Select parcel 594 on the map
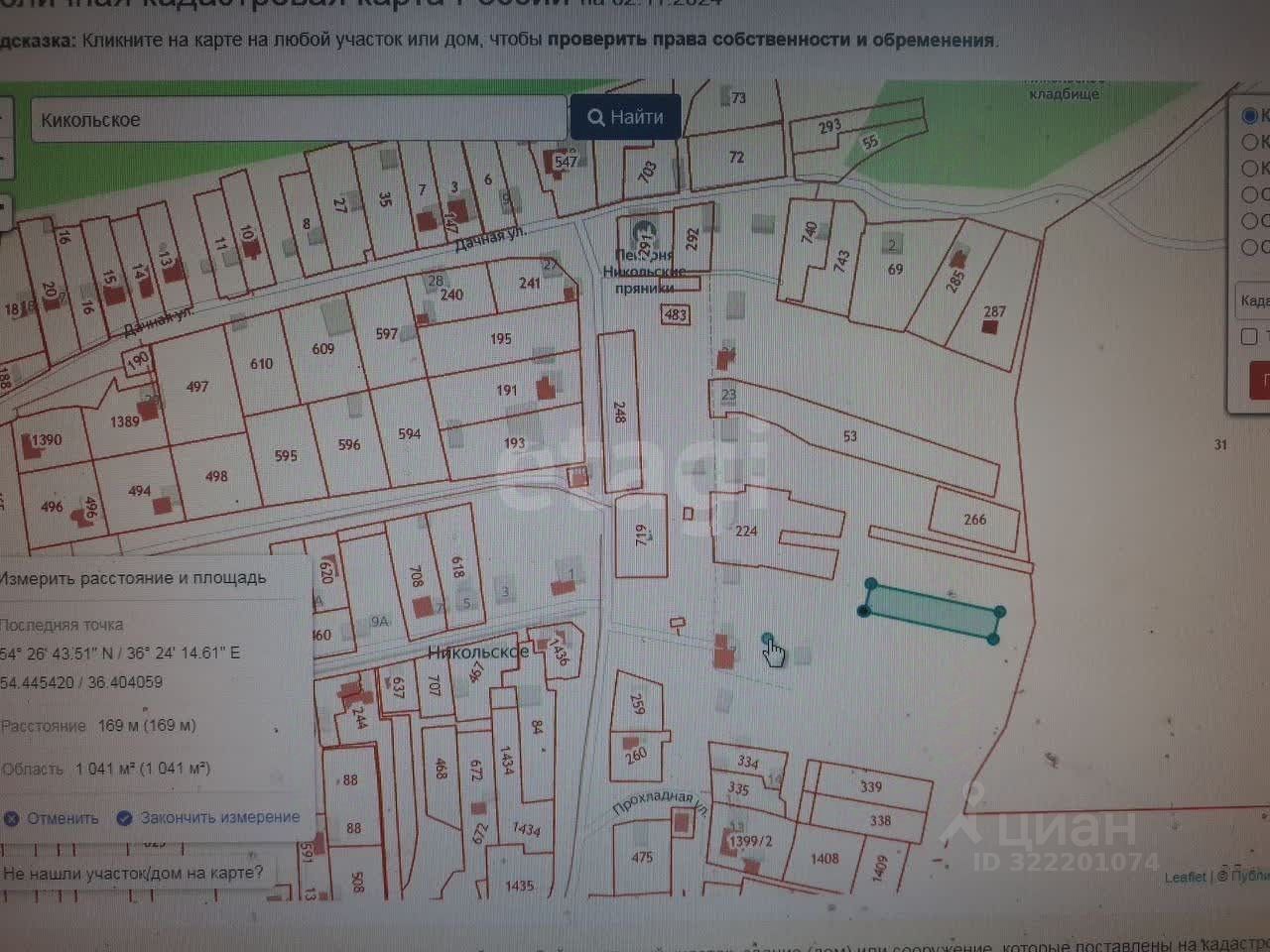Image resolution: width=1270 pixels, height=952 pixels. click(x=409, y=433)
